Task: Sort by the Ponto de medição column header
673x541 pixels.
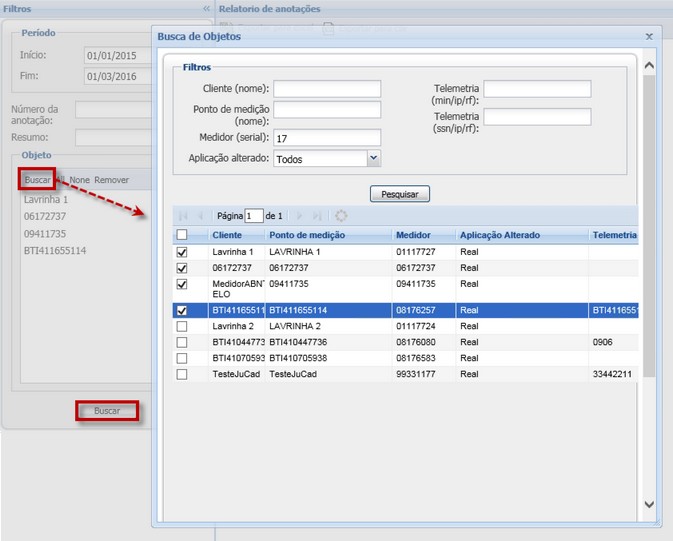Action: (x=303, y=235)
